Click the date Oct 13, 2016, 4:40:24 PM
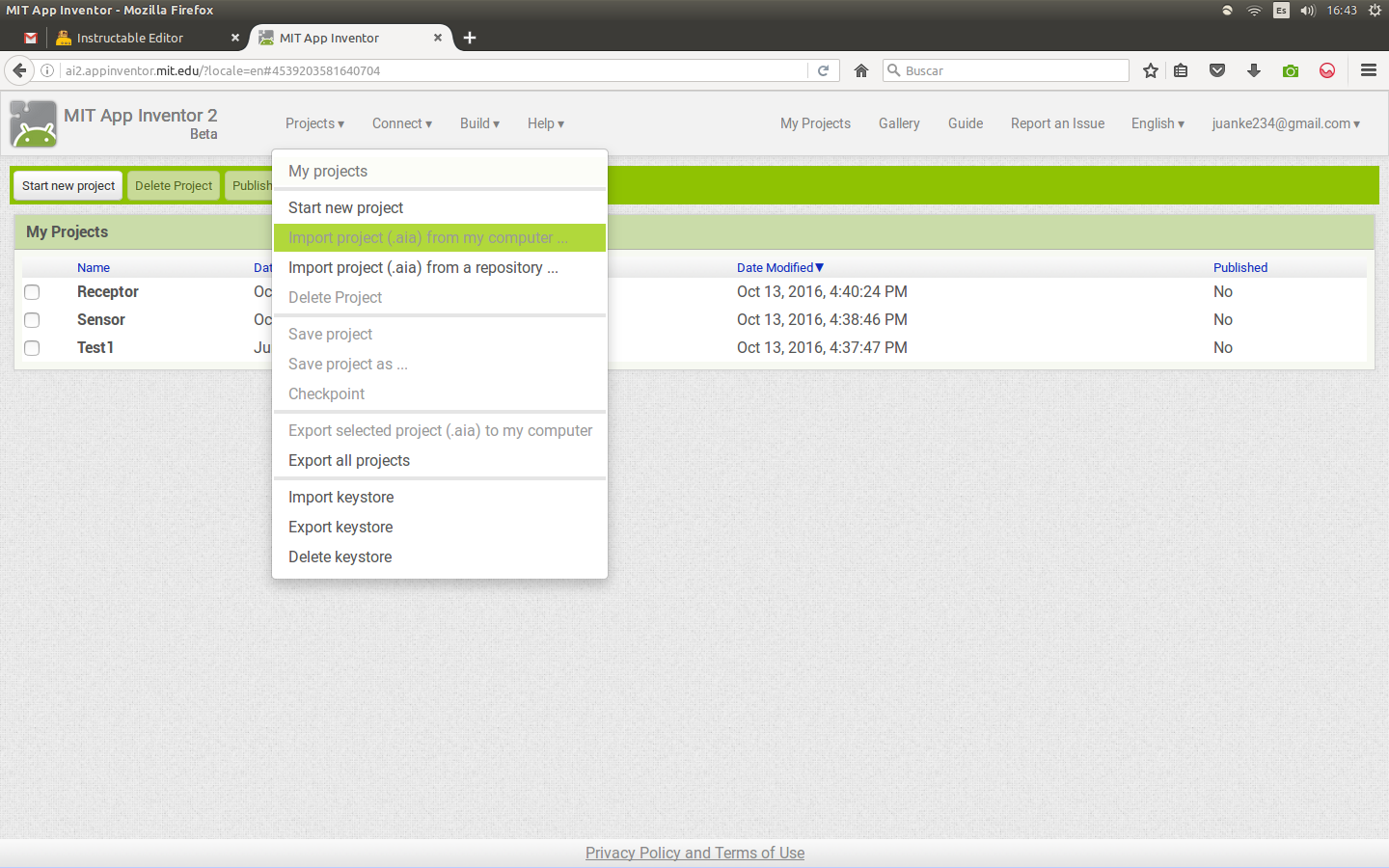Screen dimensions: 1389x868 (x=822, y=291)
